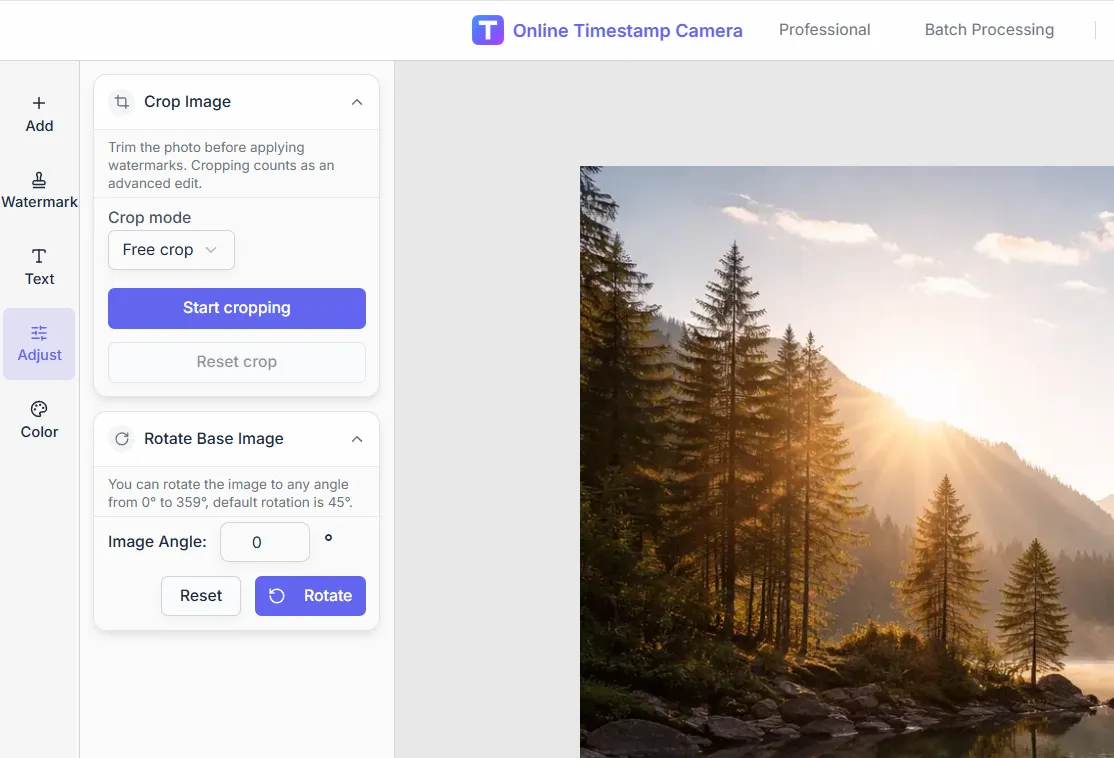Open the Free crop mode dropdown
Image resolution: width=1114 pixels, height=758 pixels.
click(x=171, y=250)
